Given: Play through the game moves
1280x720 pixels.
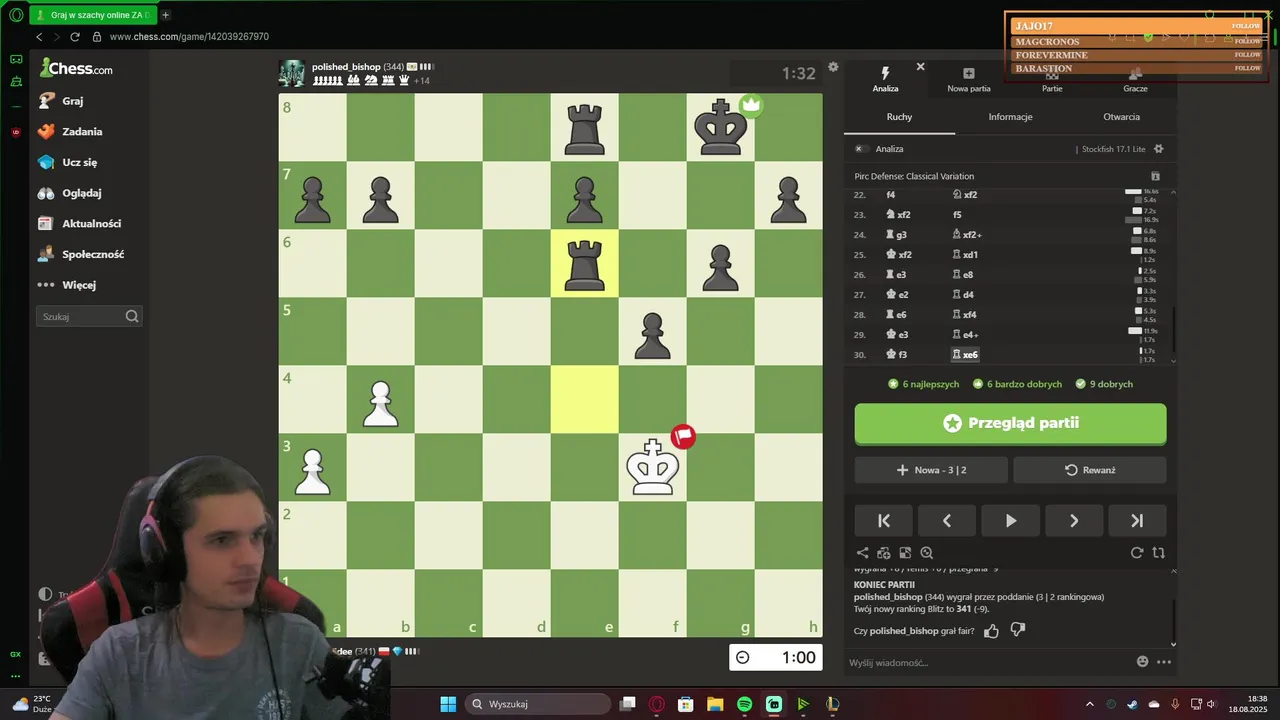Looking at the screenshot, I should tap(1010, 520).
